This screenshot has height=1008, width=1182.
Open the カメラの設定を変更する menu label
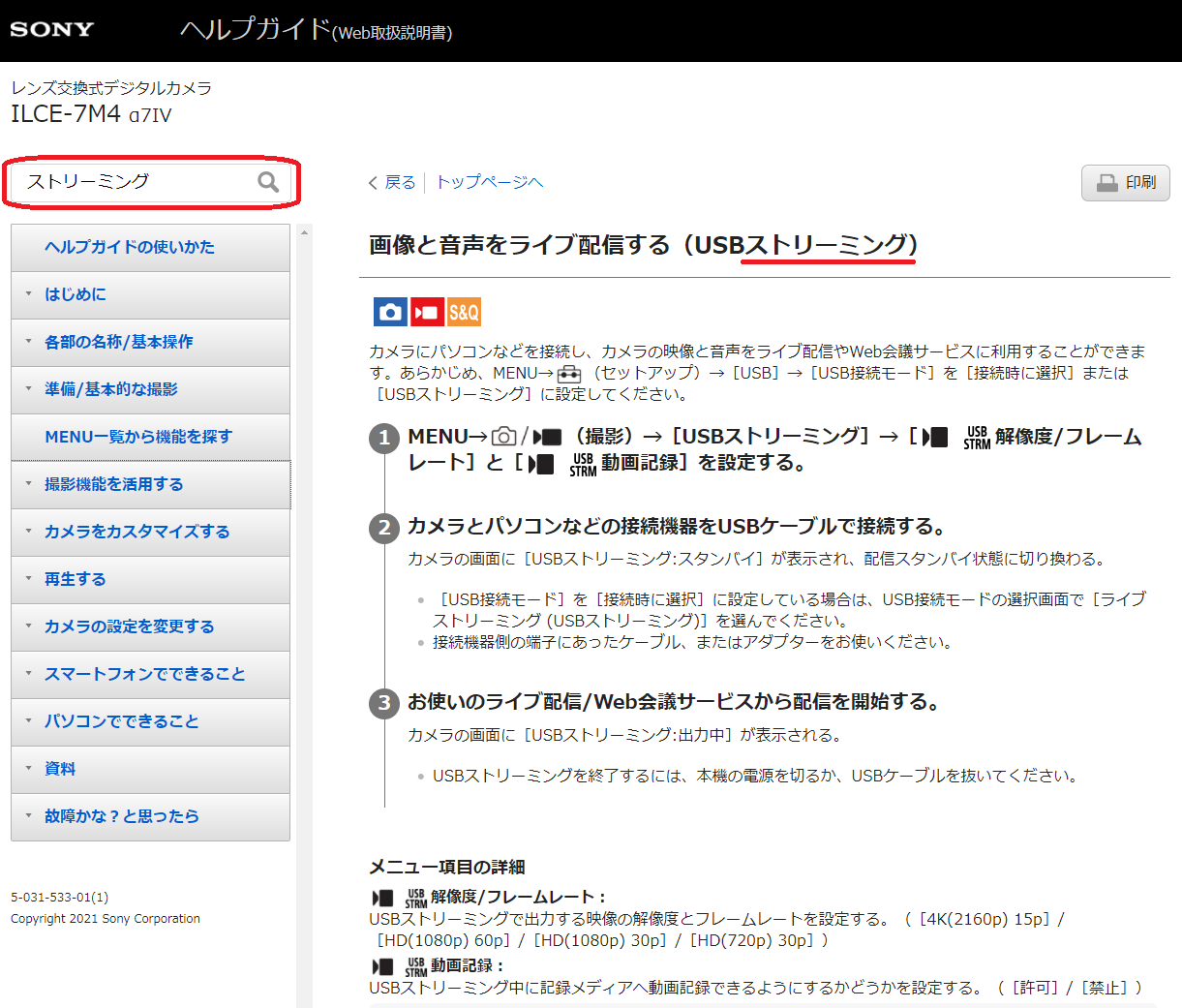click(130, 626)
